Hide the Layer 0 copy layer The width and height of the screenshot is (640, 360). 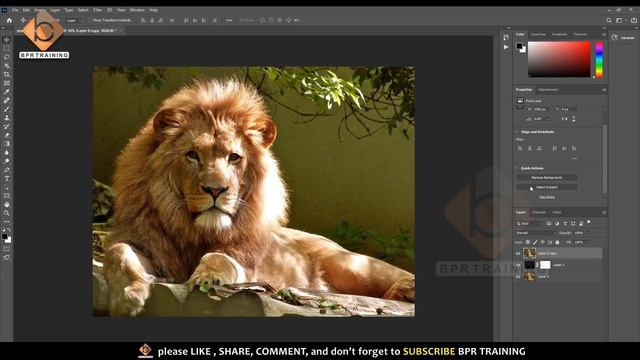point(518,253)
